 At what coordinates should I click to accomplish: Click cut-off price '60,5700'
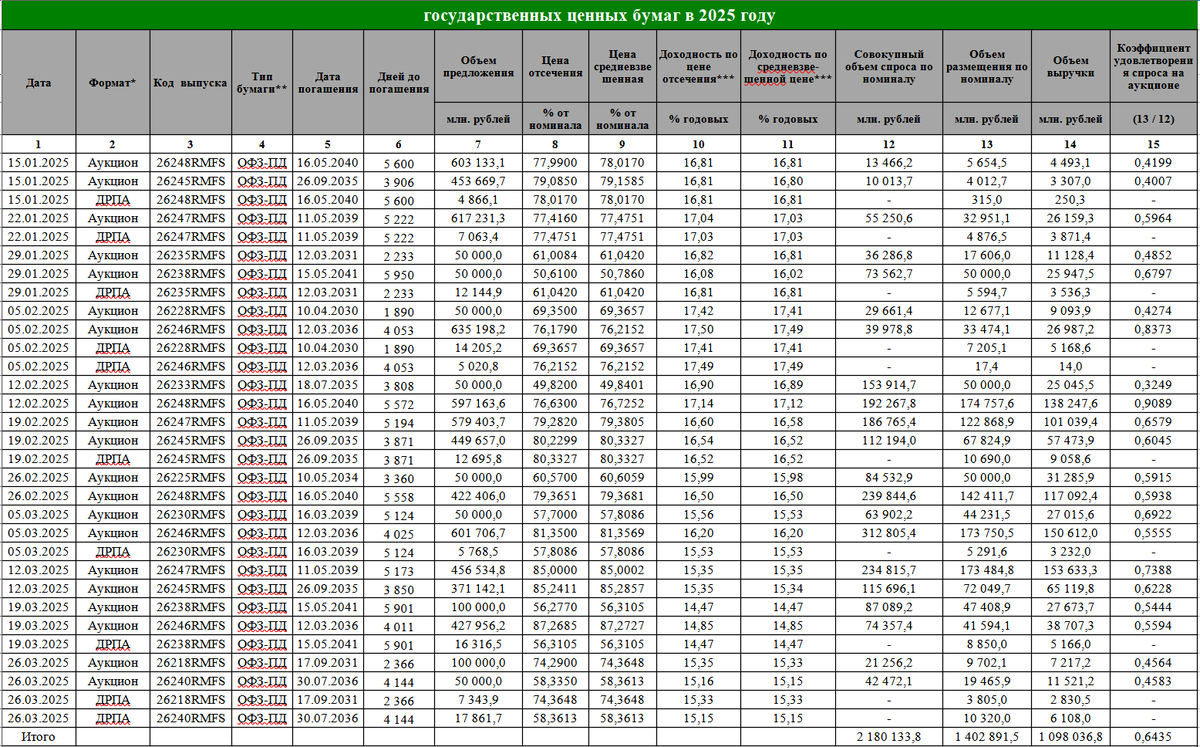555,478
